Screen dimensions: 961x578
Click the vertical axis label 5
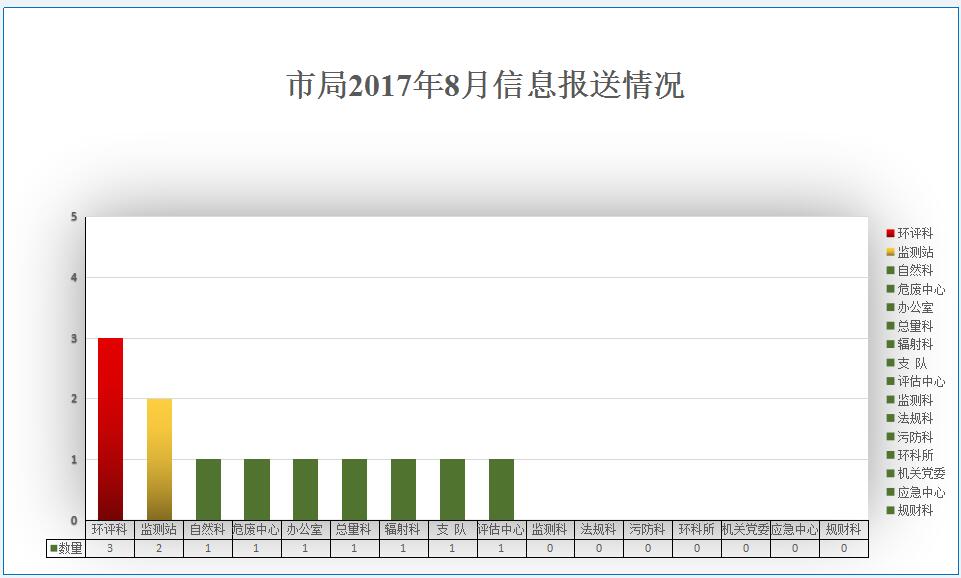click(x=74, y=217)
